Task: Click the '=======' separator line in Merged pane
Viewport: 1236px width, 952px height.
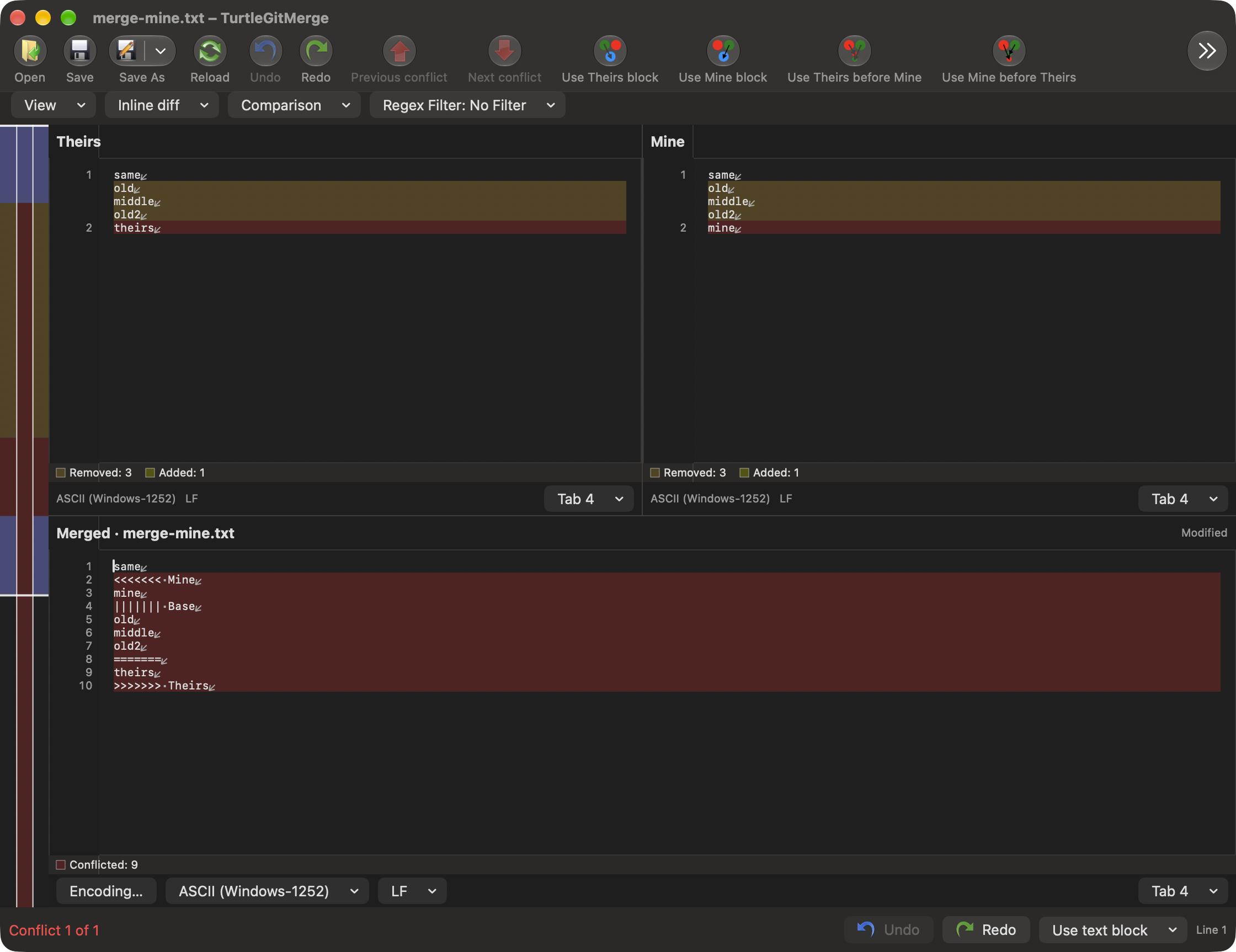Action: point(667,659)
